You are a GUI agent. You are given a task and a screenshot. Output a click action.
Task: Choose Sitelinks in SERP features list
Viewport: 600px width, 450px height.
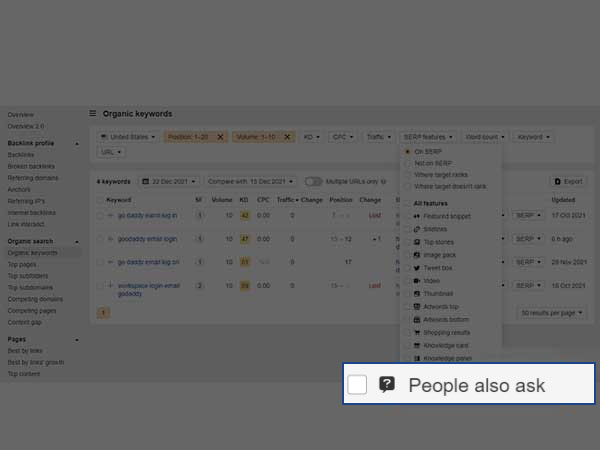pos(435,229)
